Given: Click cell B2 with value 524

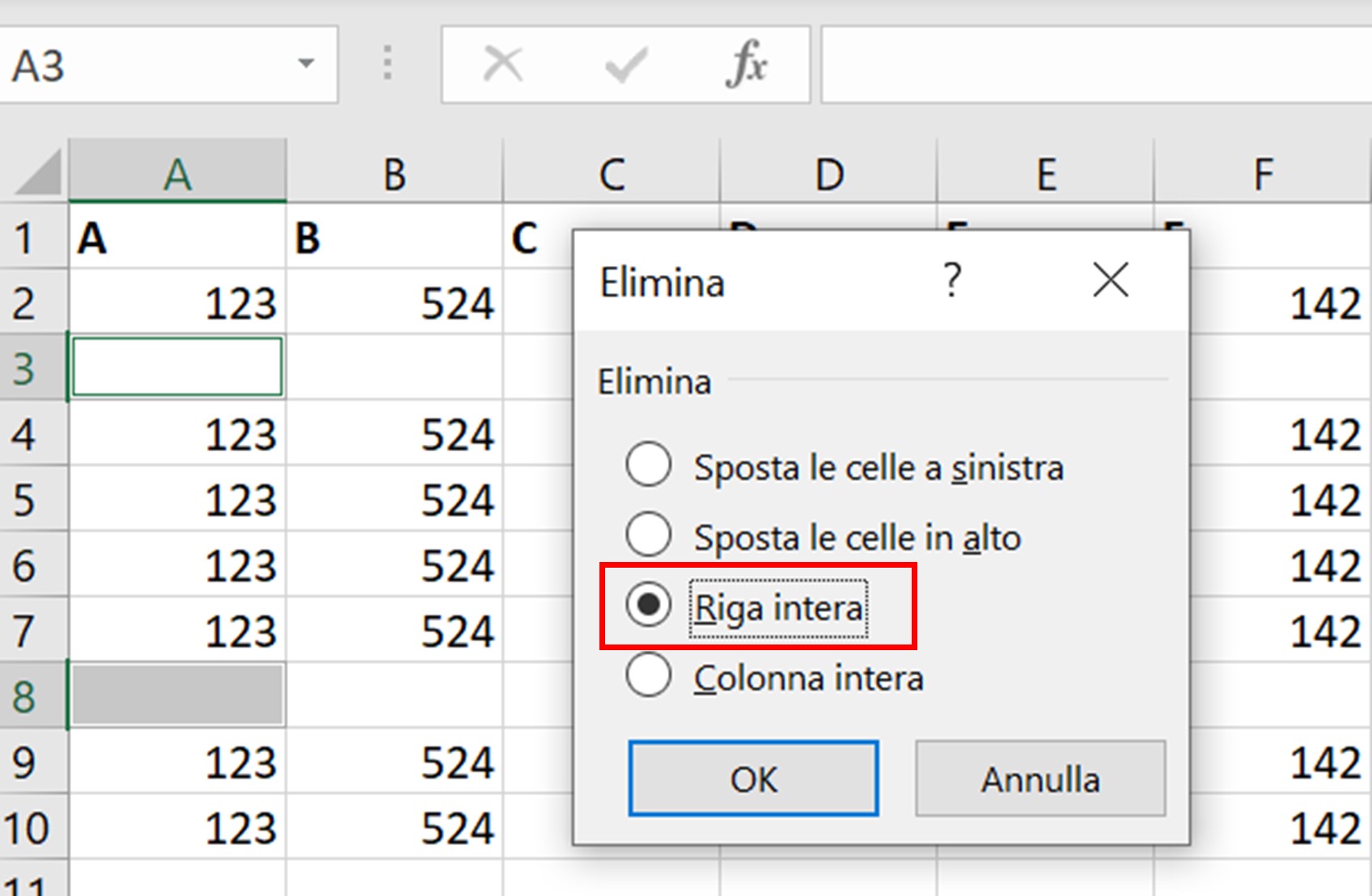Looking at the screenshot, I should [x=394, y=302].
